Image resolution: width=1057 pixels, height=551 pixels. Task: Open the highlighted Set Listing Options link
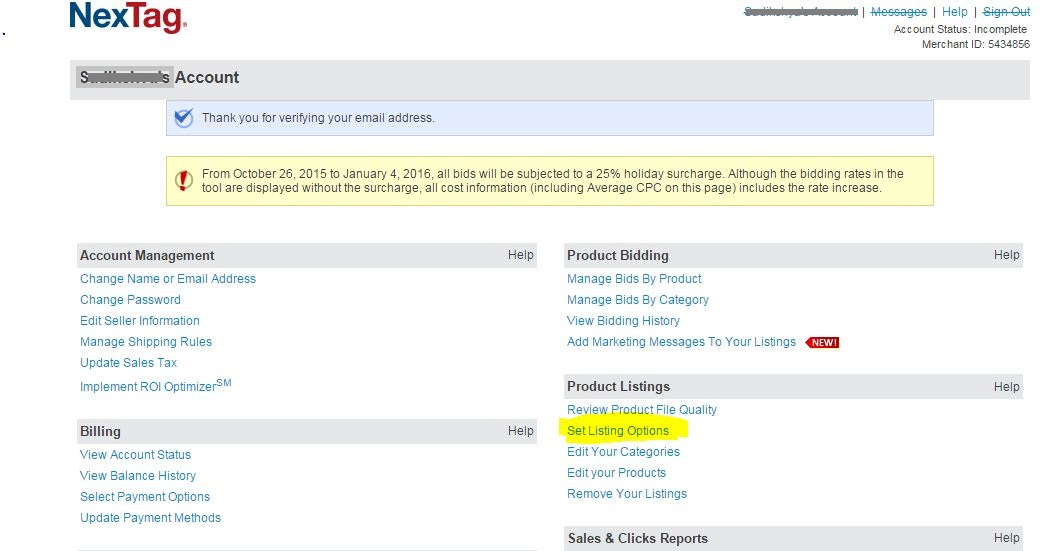pyautogui.click(x=617, y=430)
